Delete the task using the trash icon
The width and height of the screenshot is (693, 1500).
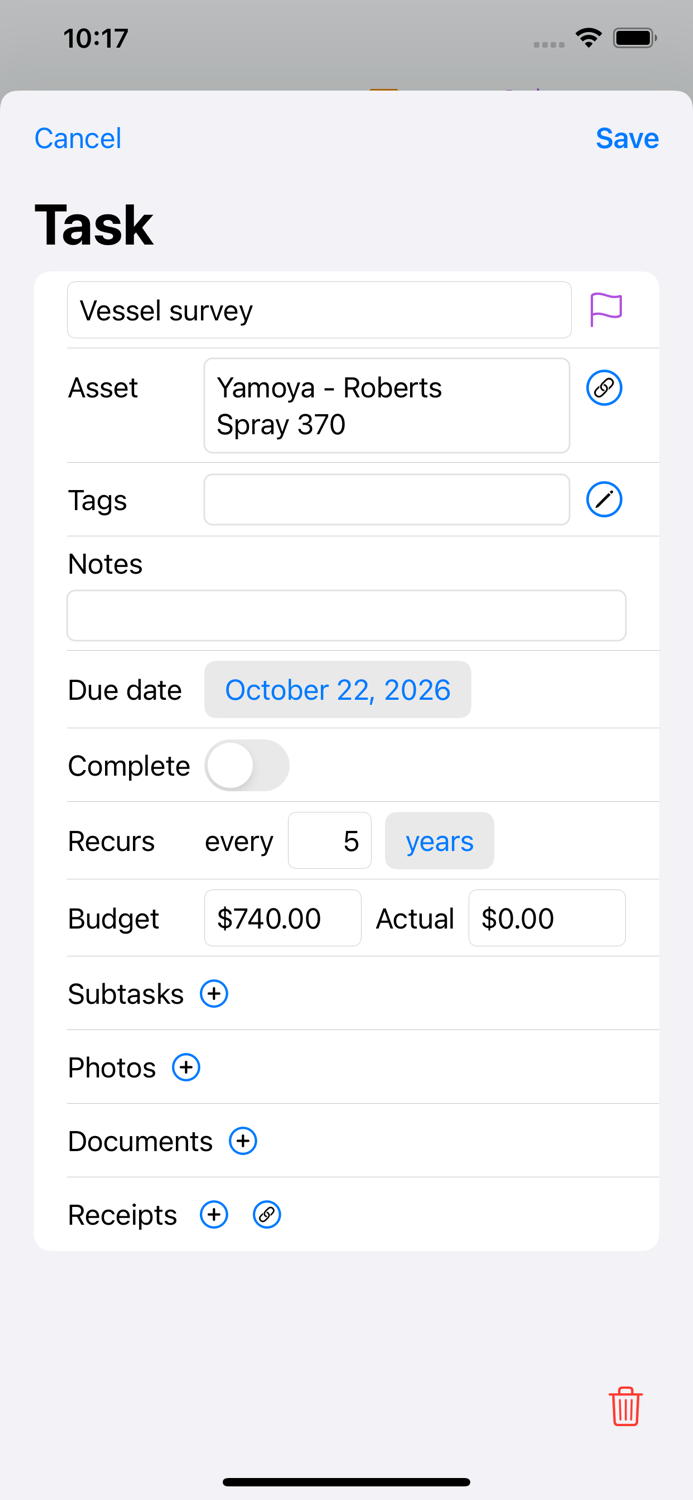click(625, 1406)
